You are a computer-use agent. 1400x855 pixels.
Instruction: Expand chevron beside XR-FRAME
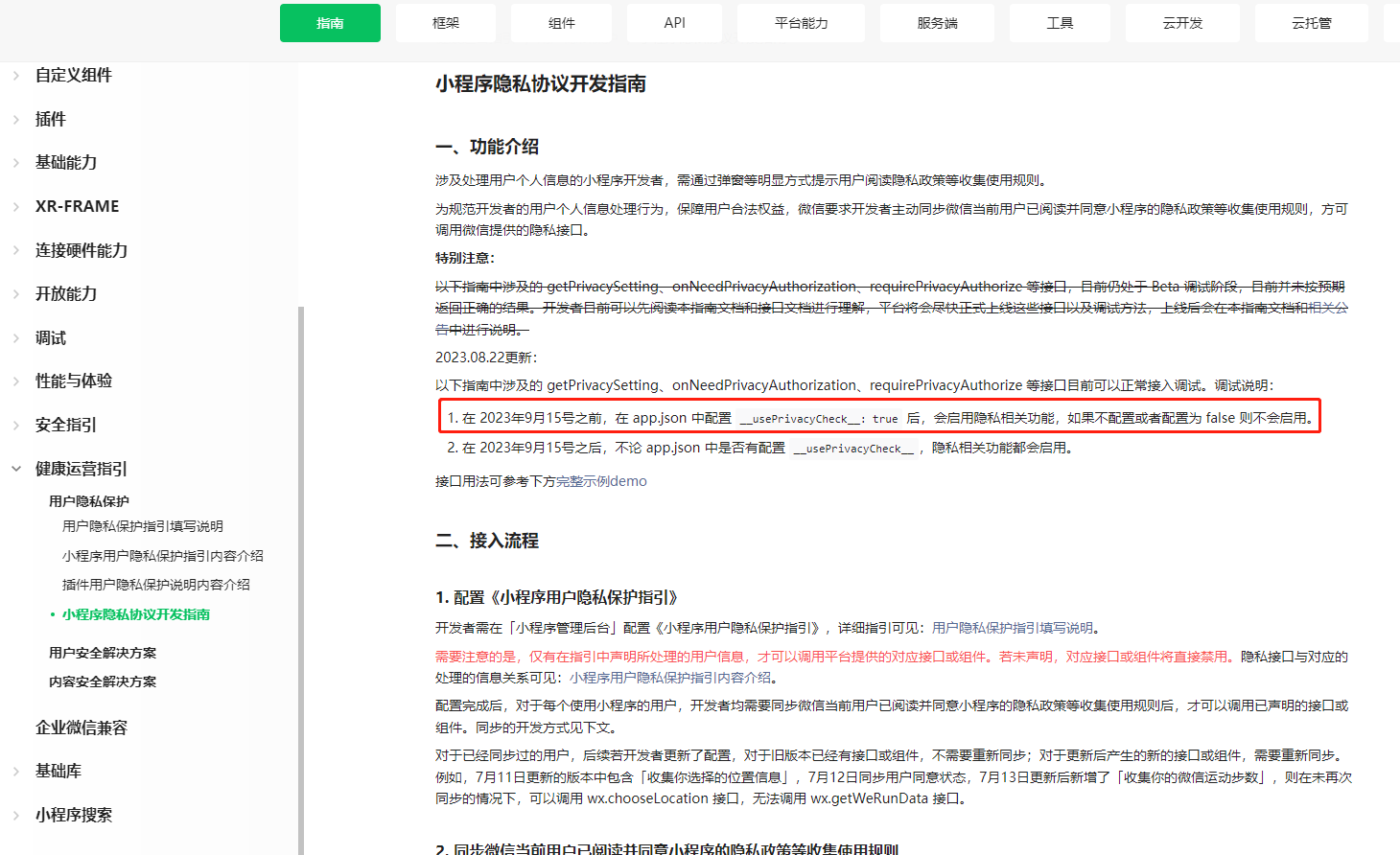[x=16, y=206]
